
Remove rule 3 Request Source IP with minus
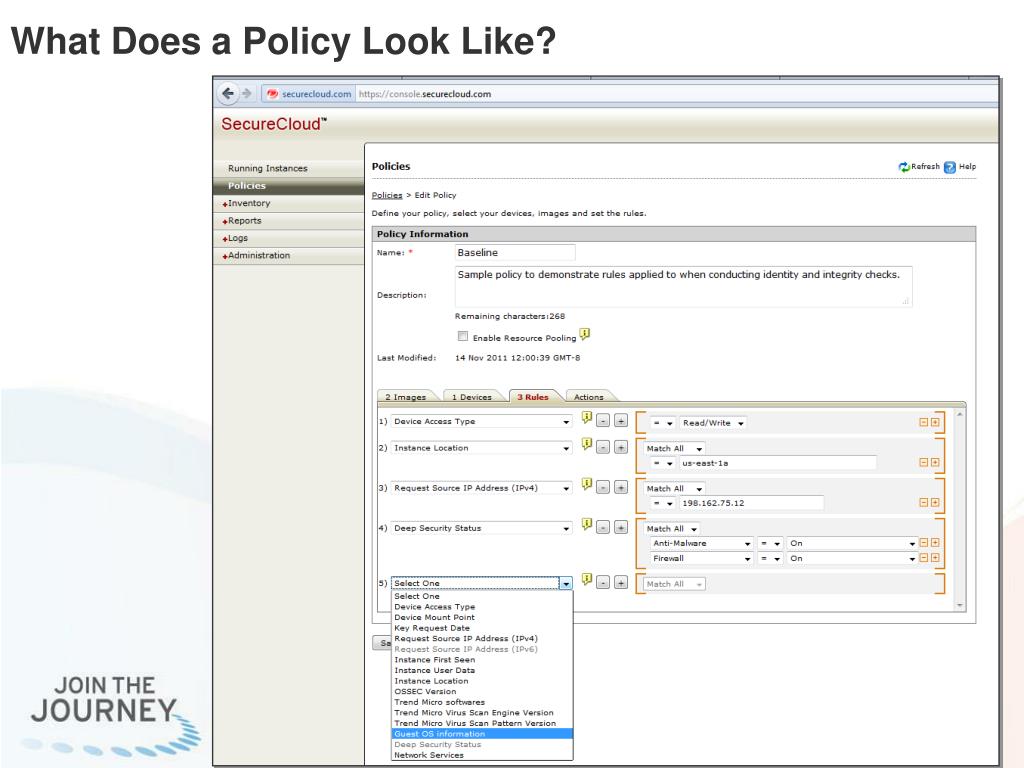click(603, 487)
